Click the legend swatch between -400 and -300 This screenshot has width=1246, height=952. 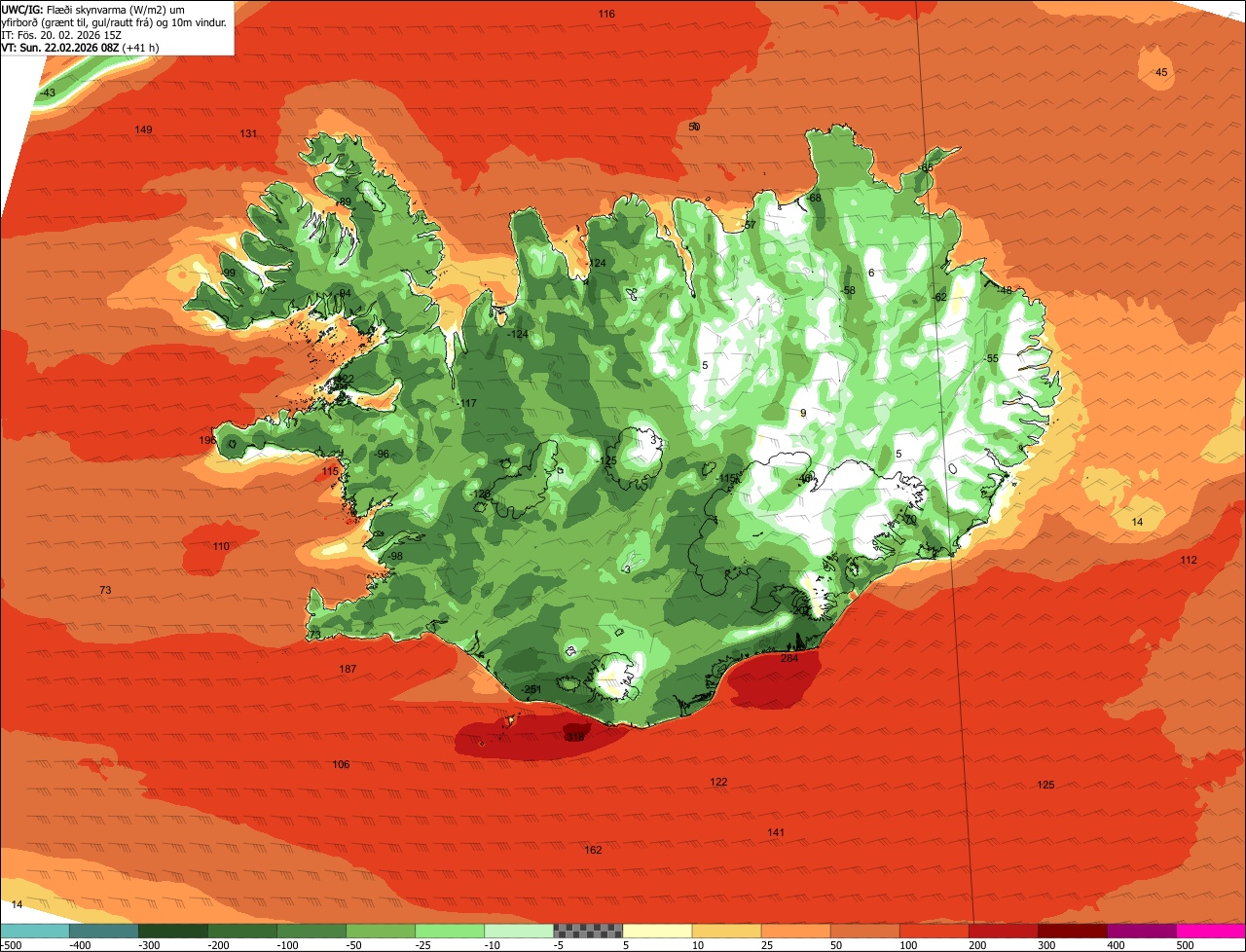(104, 931)
